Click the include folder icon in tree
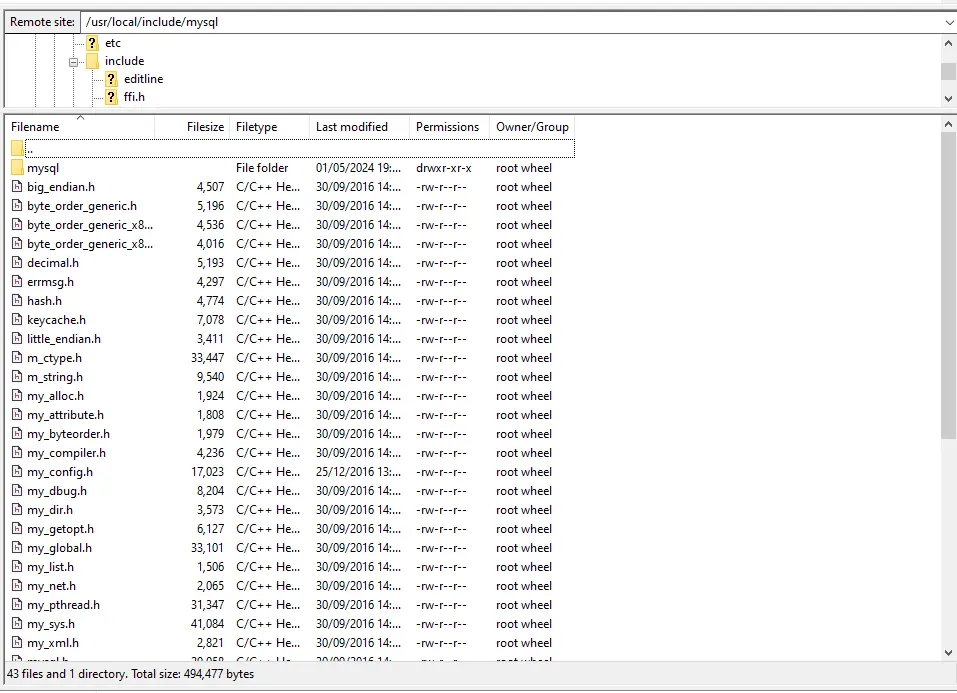 click(x=92, y=61)
